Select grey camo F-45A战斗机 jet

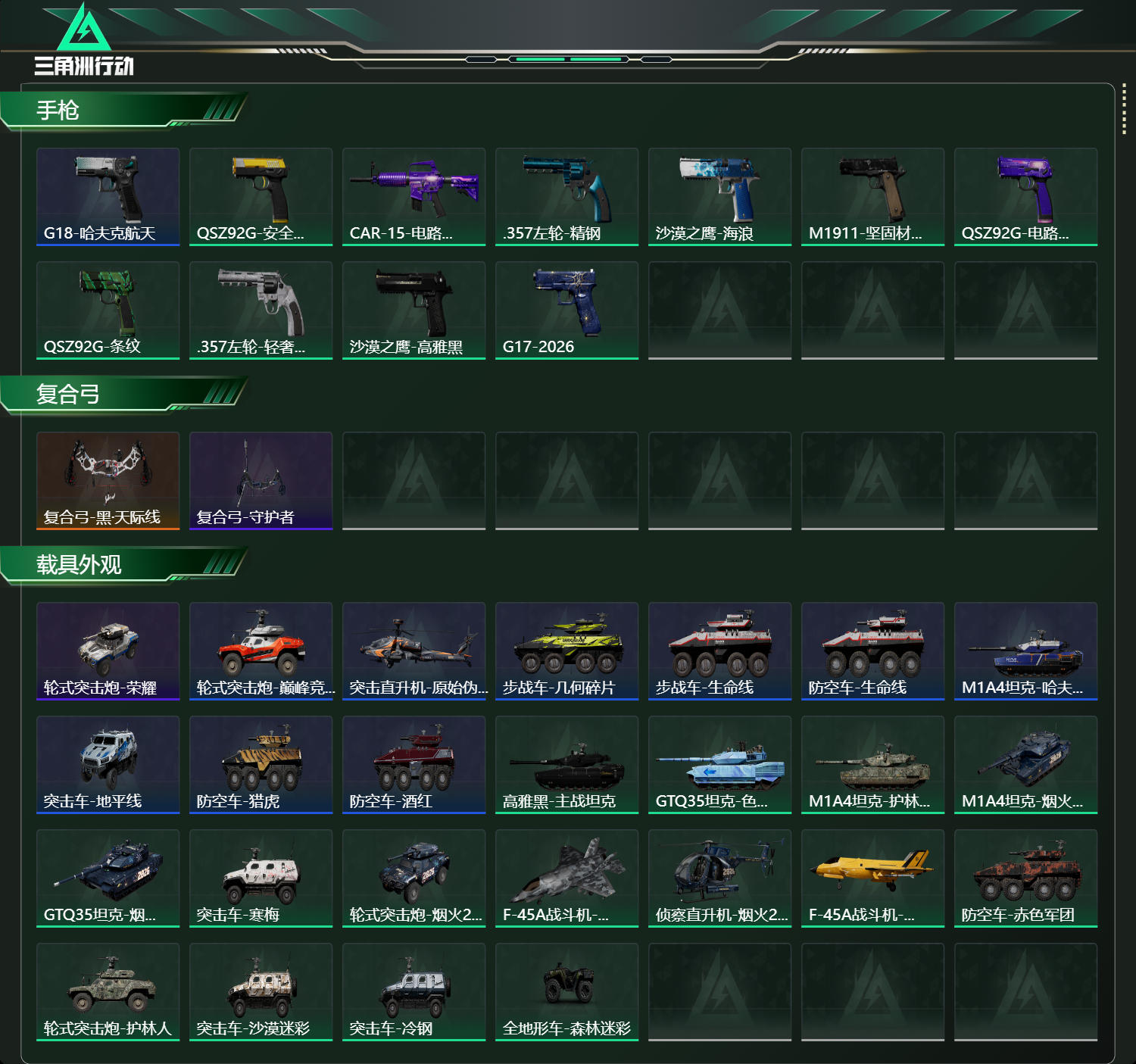pyautogui.click(x=567, y=878)
